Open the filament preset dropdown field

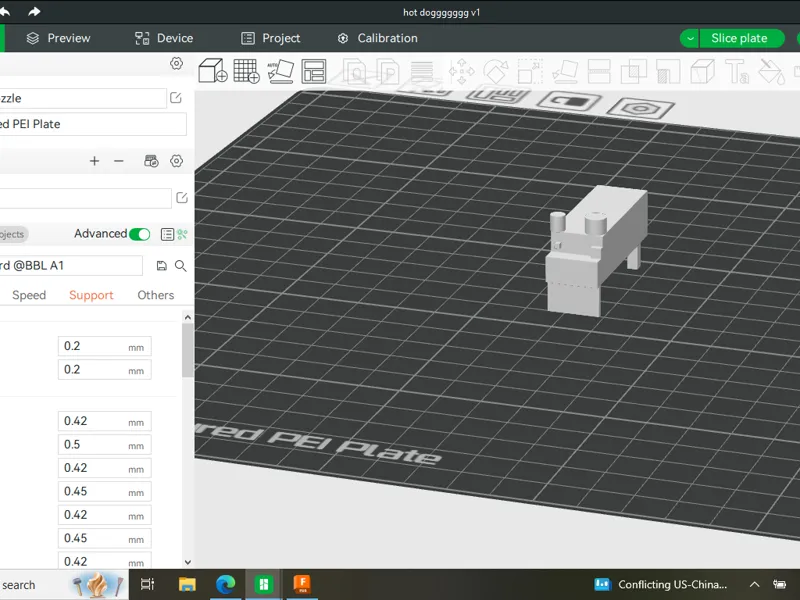click(x=85, y=198)
